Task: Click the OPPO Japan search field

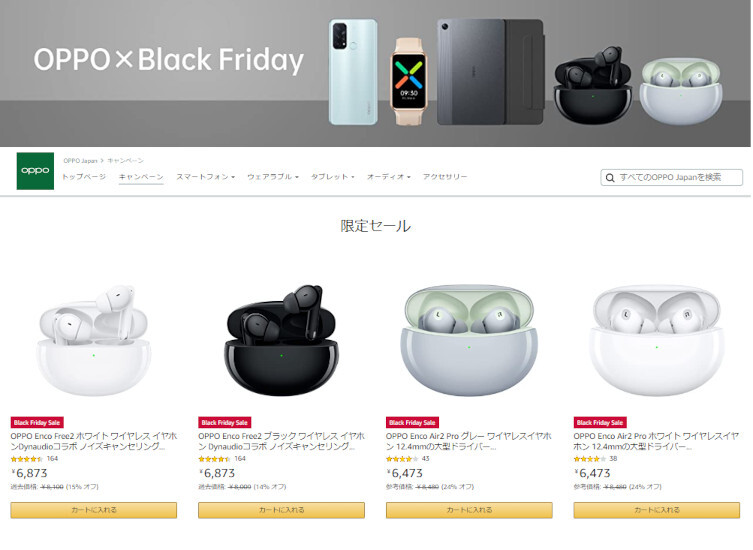Action: coord(671,178)
